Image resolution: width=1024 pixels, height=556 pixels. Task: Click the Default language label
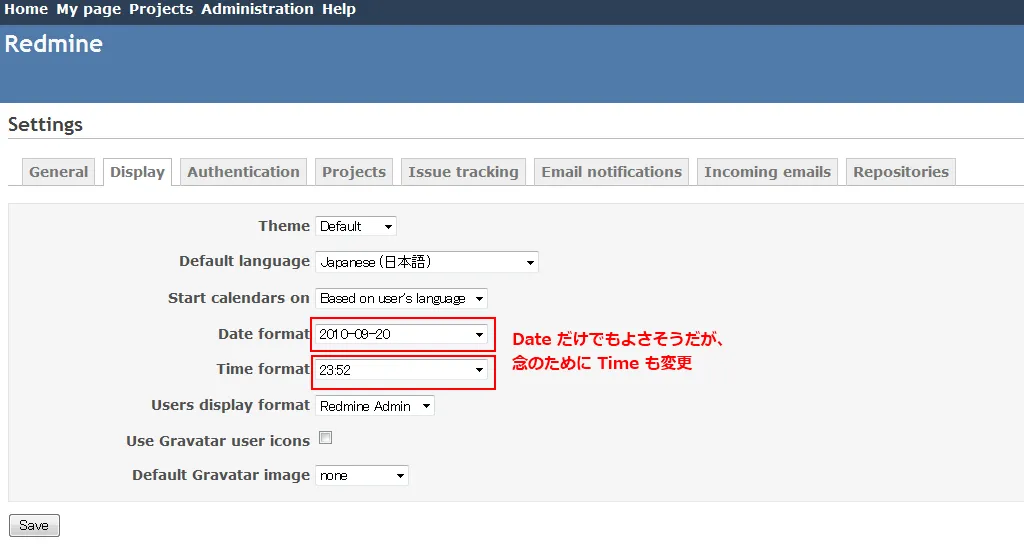pyautogui.click(x=244, y=261)
